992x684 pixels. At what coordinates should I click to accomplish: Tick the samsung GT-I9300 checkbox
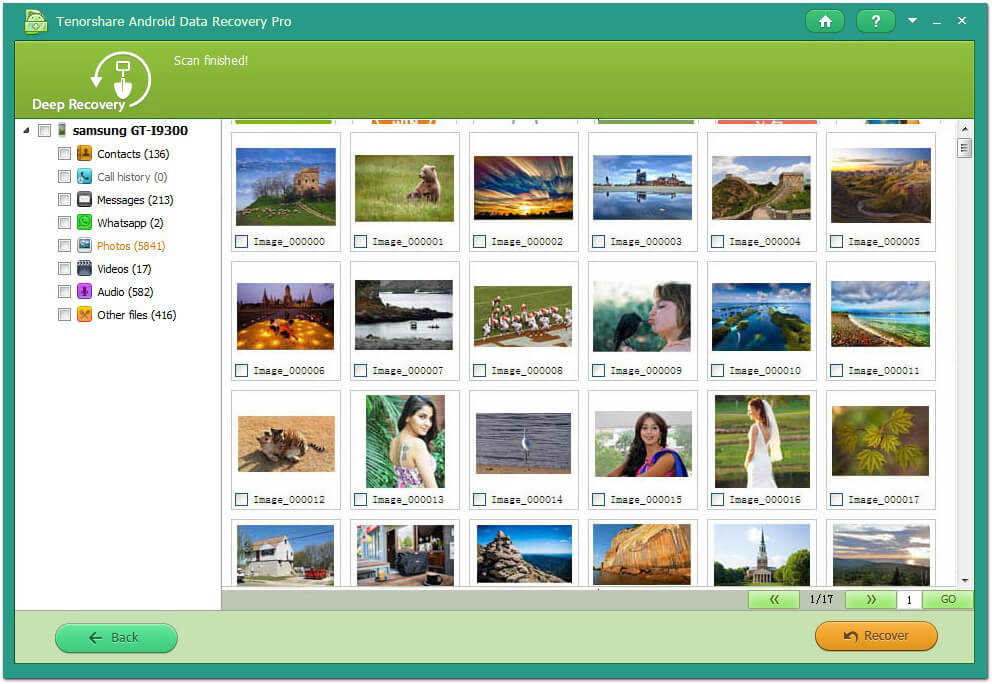coord(44,131)
